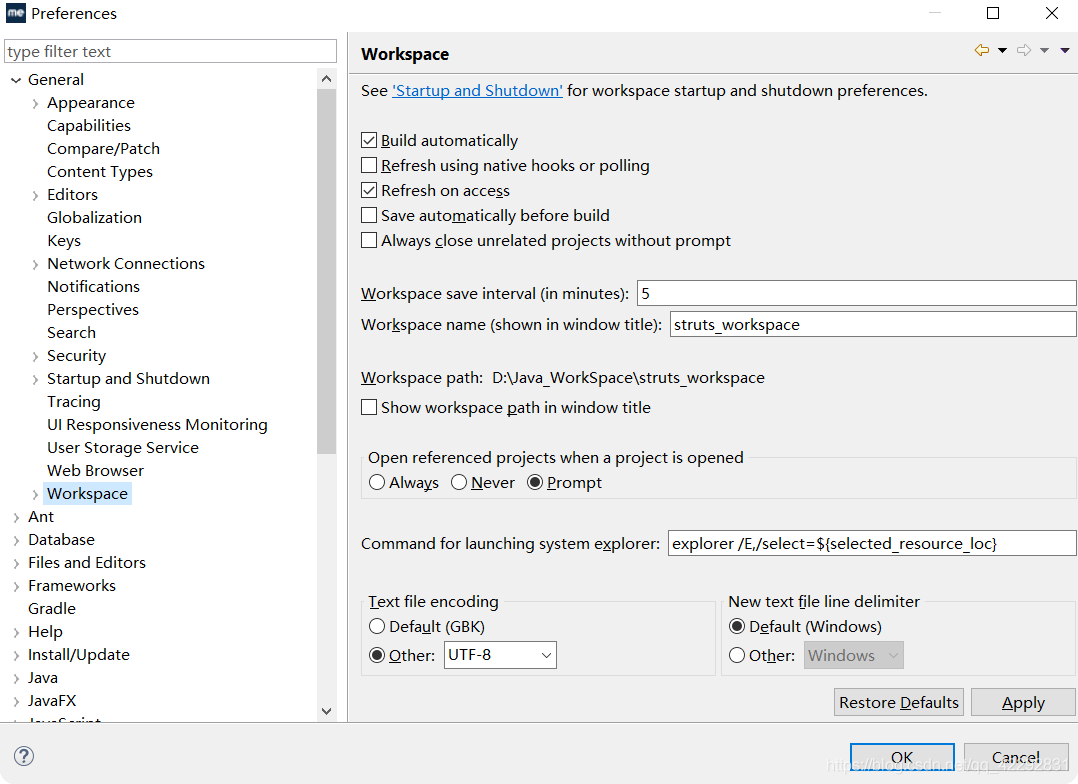Expand the Editors tree node
The width and height of the screenshot is (1078, 784).
tap(35, 196)
